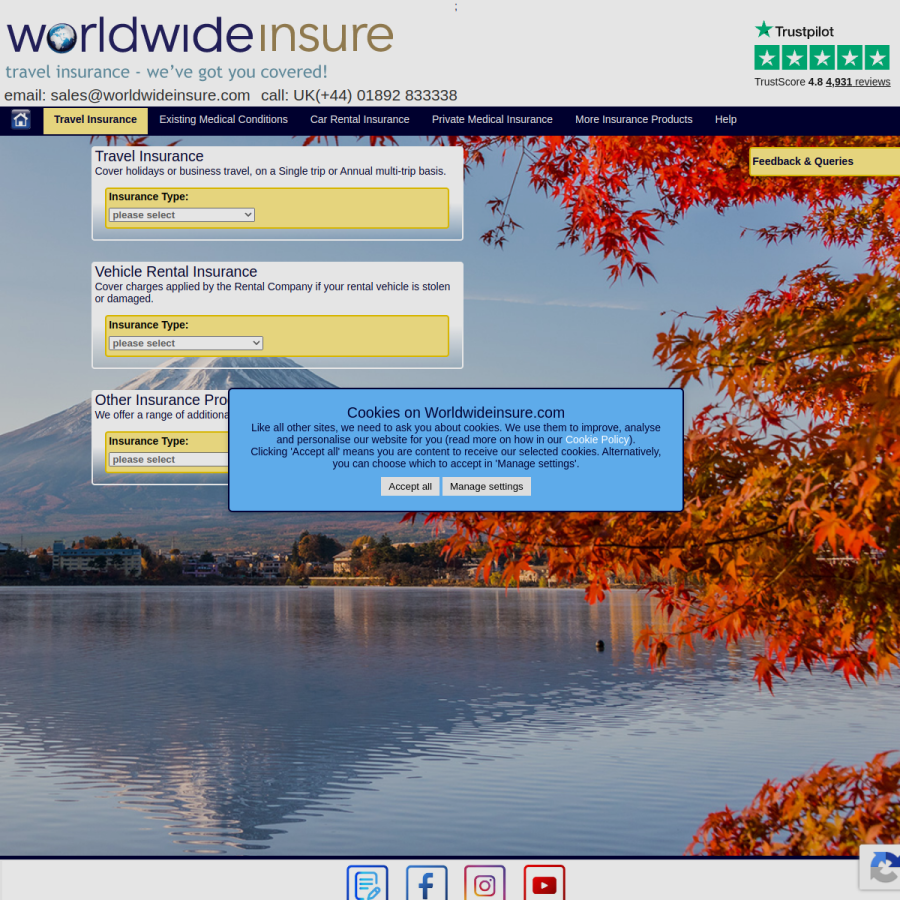
Task: Open the Help menu
Action: tap(726, 119)
